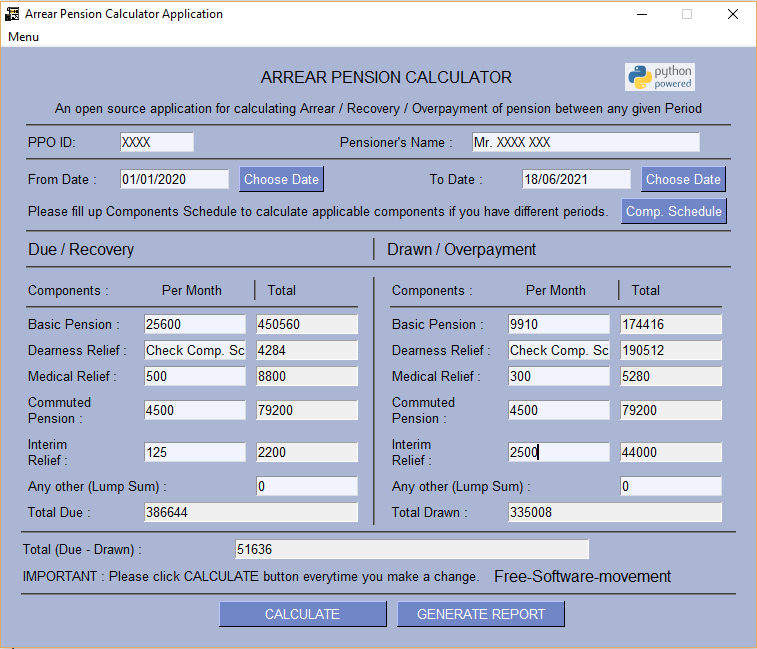Viewport: 757px width, 649px height.
Task: Click Due Medical Relief total 8800
Action: click(x=307, y=376)
